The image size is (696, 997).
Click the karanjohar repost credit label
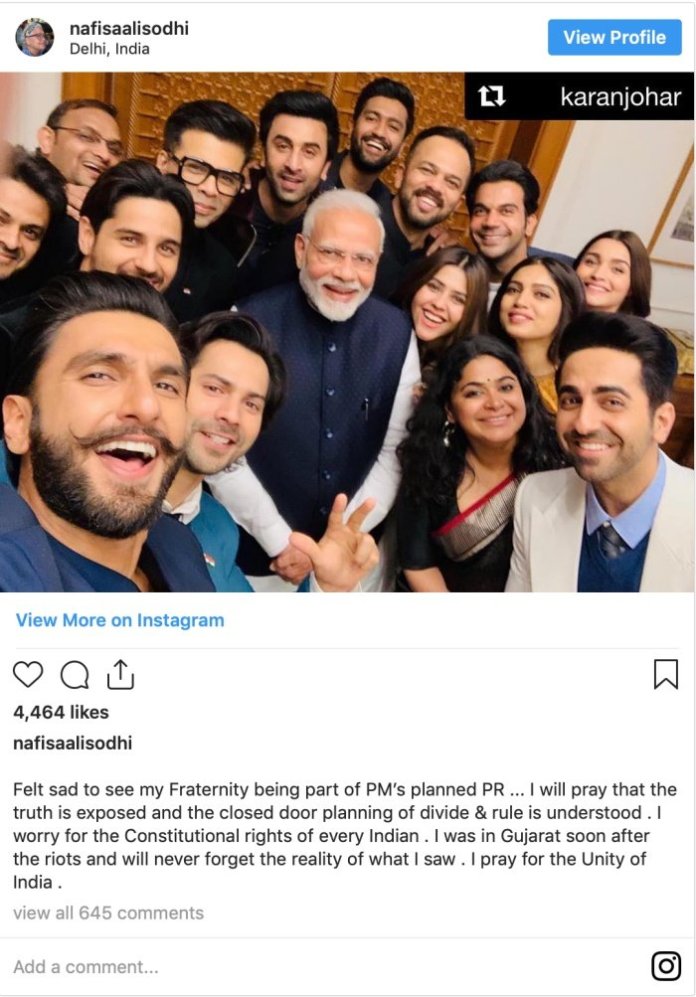click(620, 98)
